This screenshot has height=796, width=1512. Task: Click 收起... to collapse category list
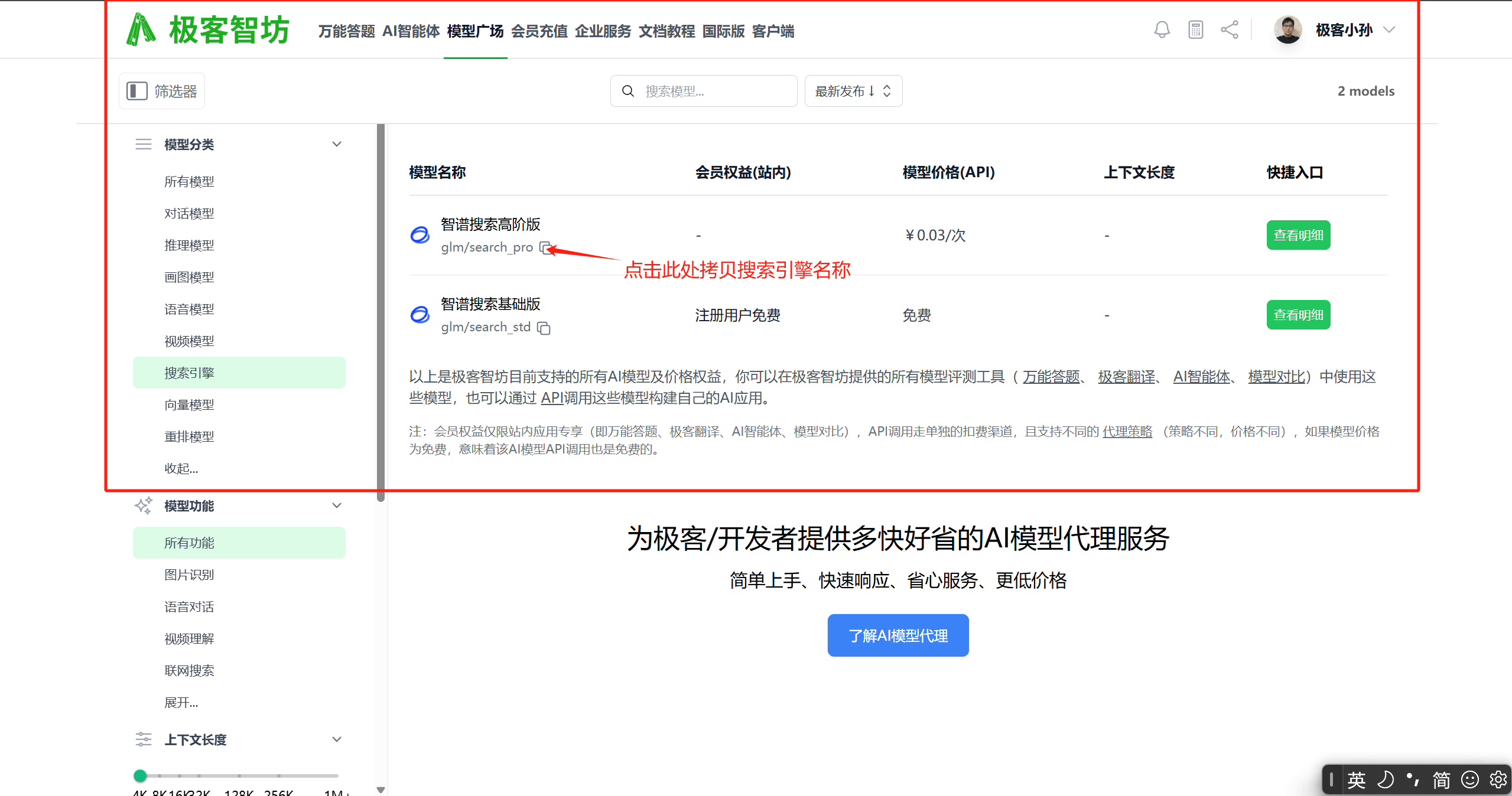click(181, 468)
